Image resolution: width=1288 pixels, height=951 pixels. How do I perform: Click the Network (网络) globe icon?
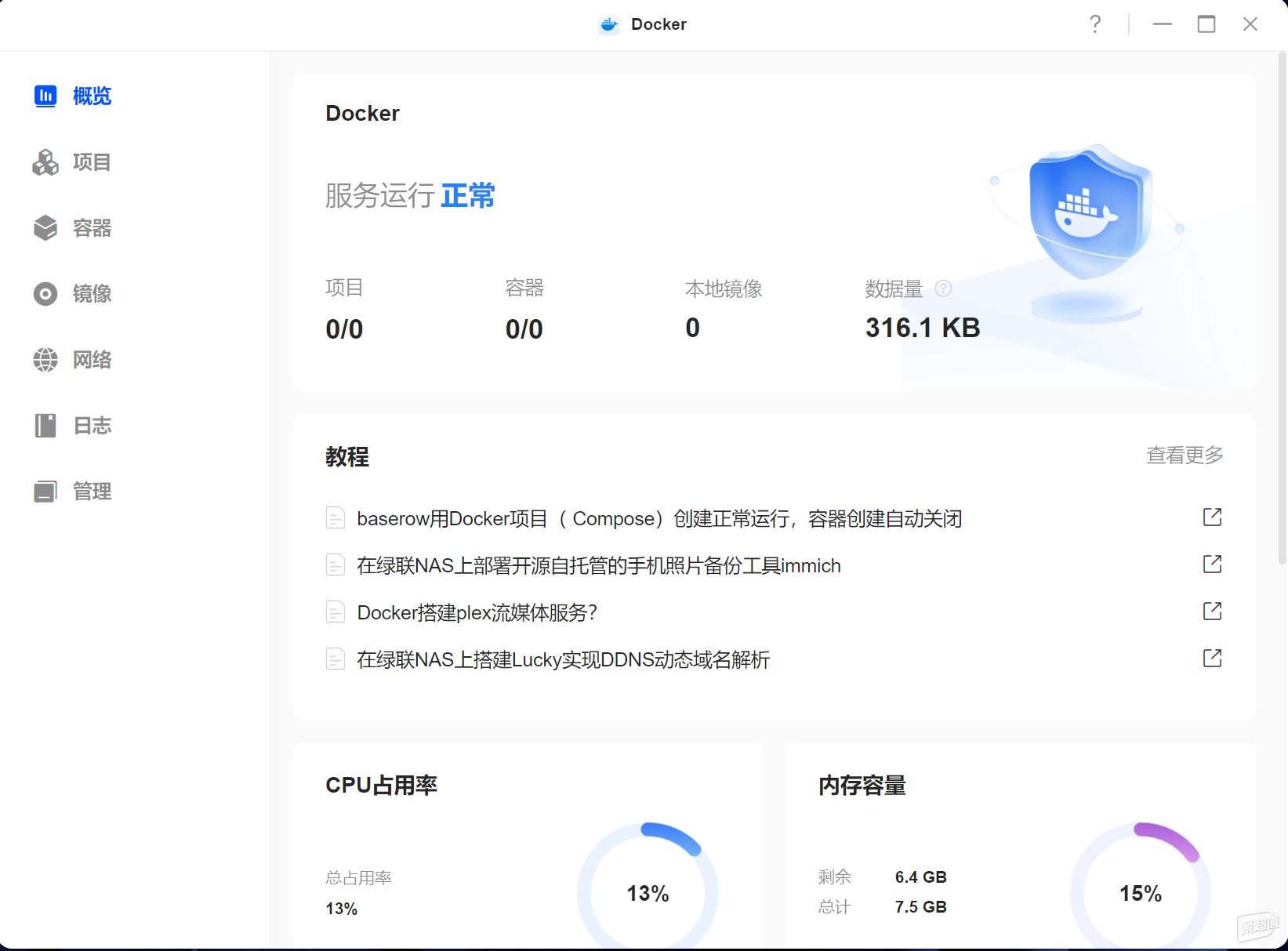(45, 360)
